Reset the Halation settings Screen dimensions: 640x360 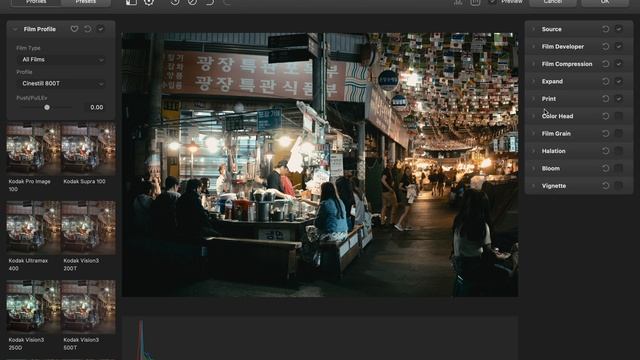click(605, 151)
